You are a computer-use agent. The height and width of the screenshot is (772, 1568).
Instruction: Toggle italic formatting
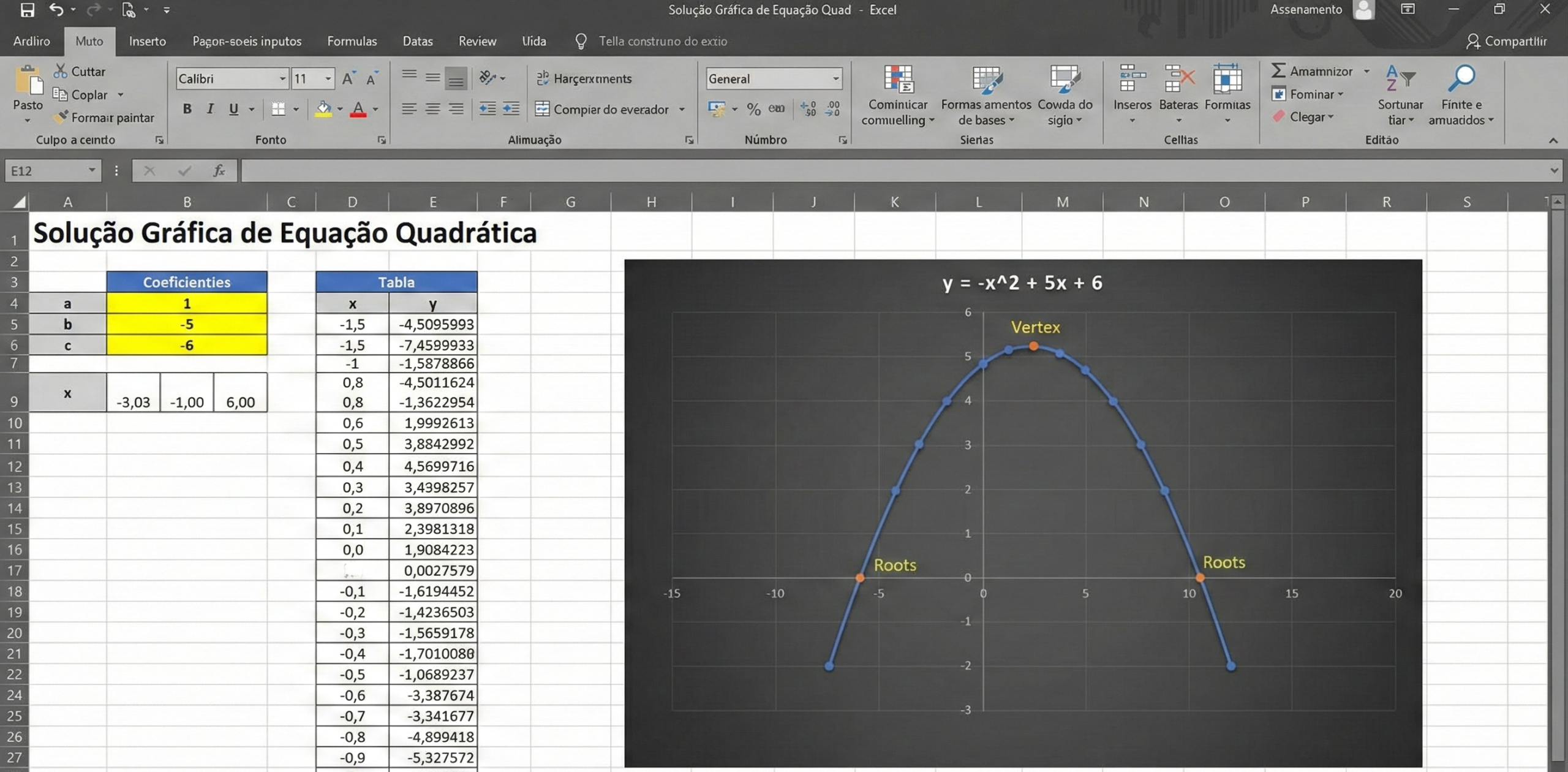pos(210,108)
